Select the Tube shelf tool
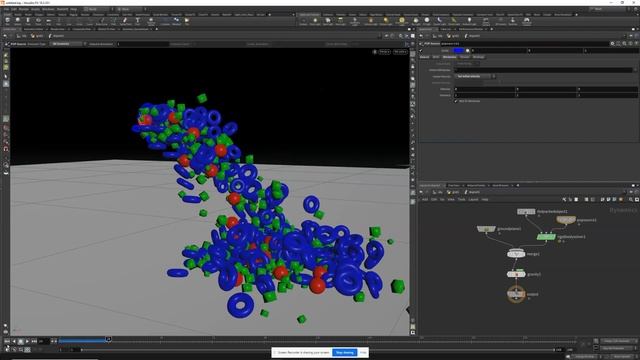This screenshot has width=640, height=360. tap(28, 21)
